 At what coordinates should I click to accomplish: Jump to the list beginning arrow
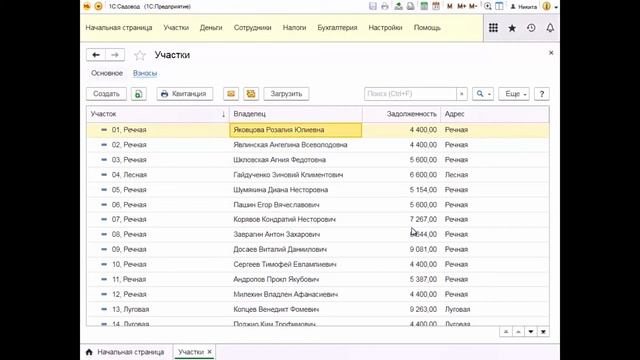coord(506,331)
